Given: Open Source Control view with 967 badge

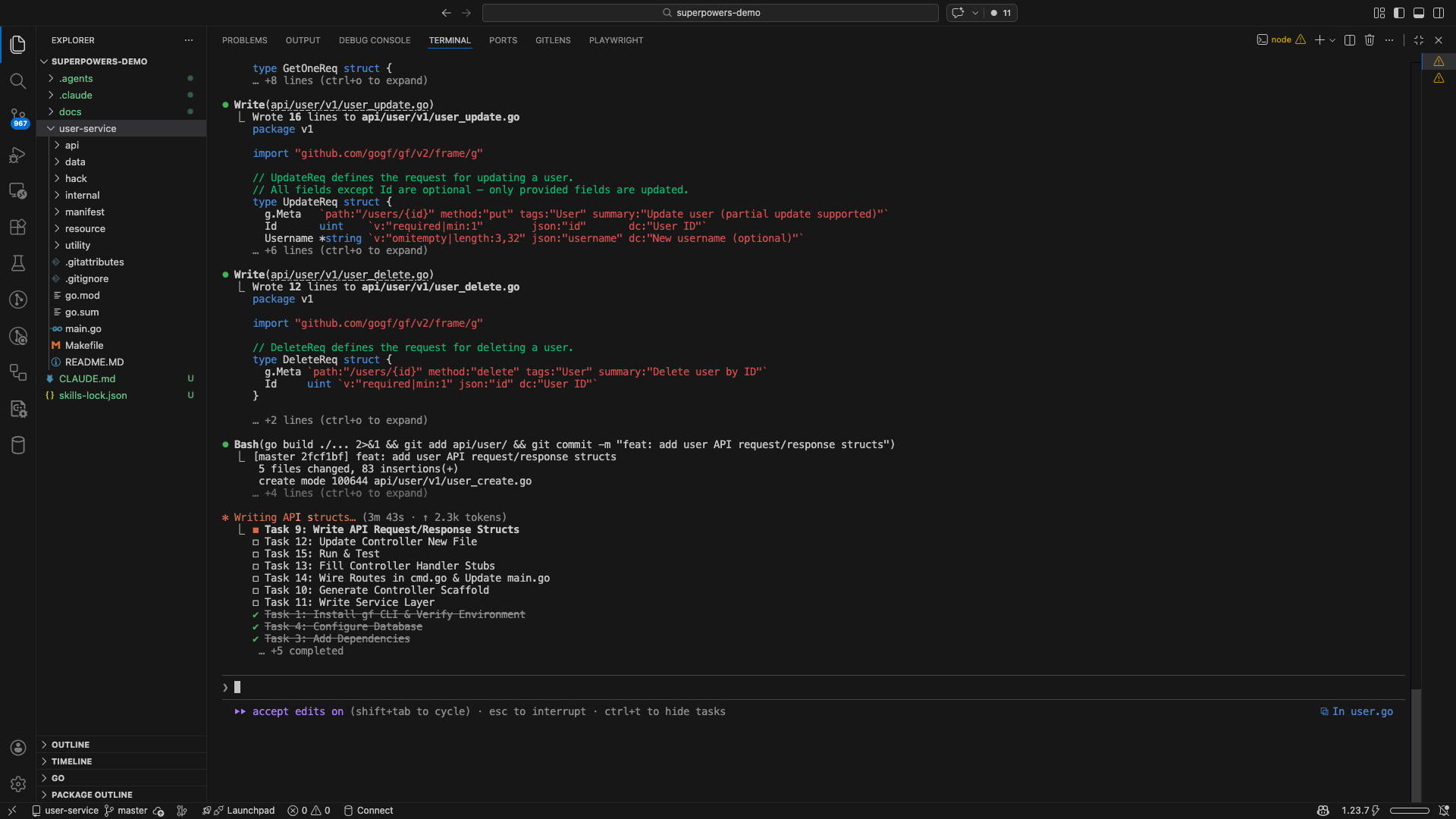Looking at the screenshot, I should click(18, 117).
